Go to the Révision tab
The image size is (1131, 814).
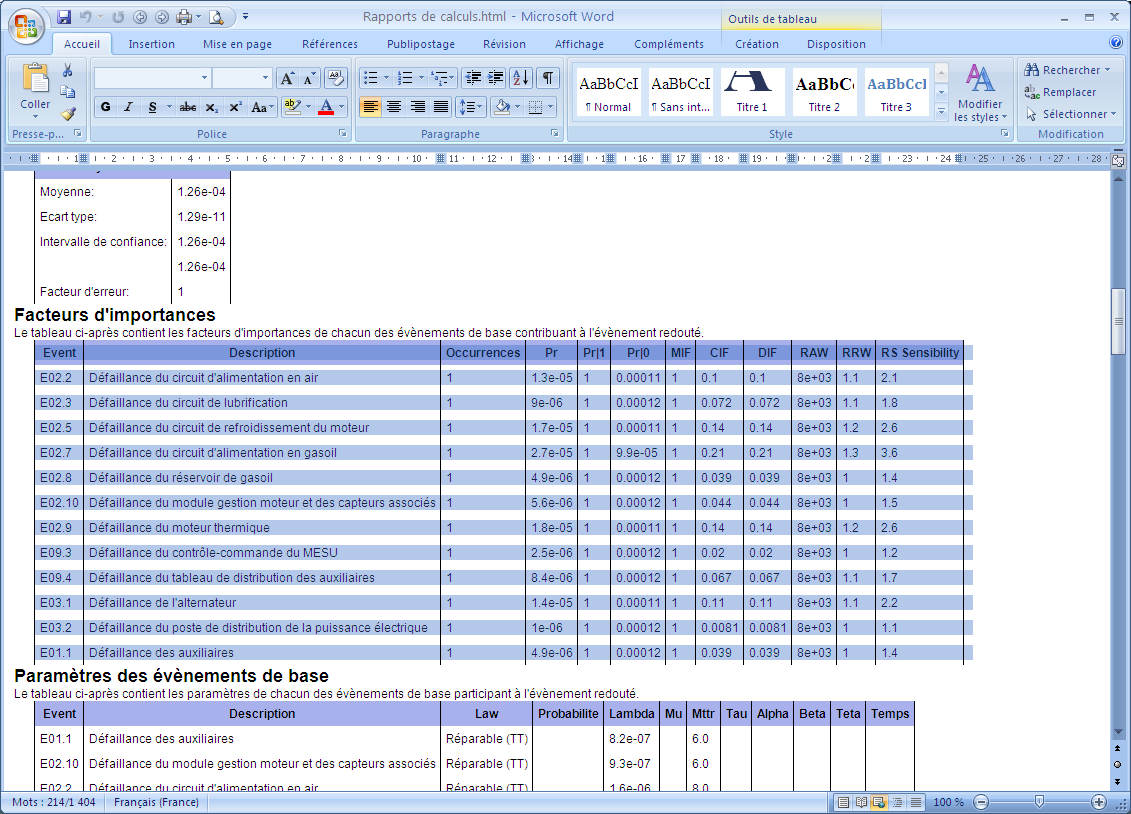point(504,44)
